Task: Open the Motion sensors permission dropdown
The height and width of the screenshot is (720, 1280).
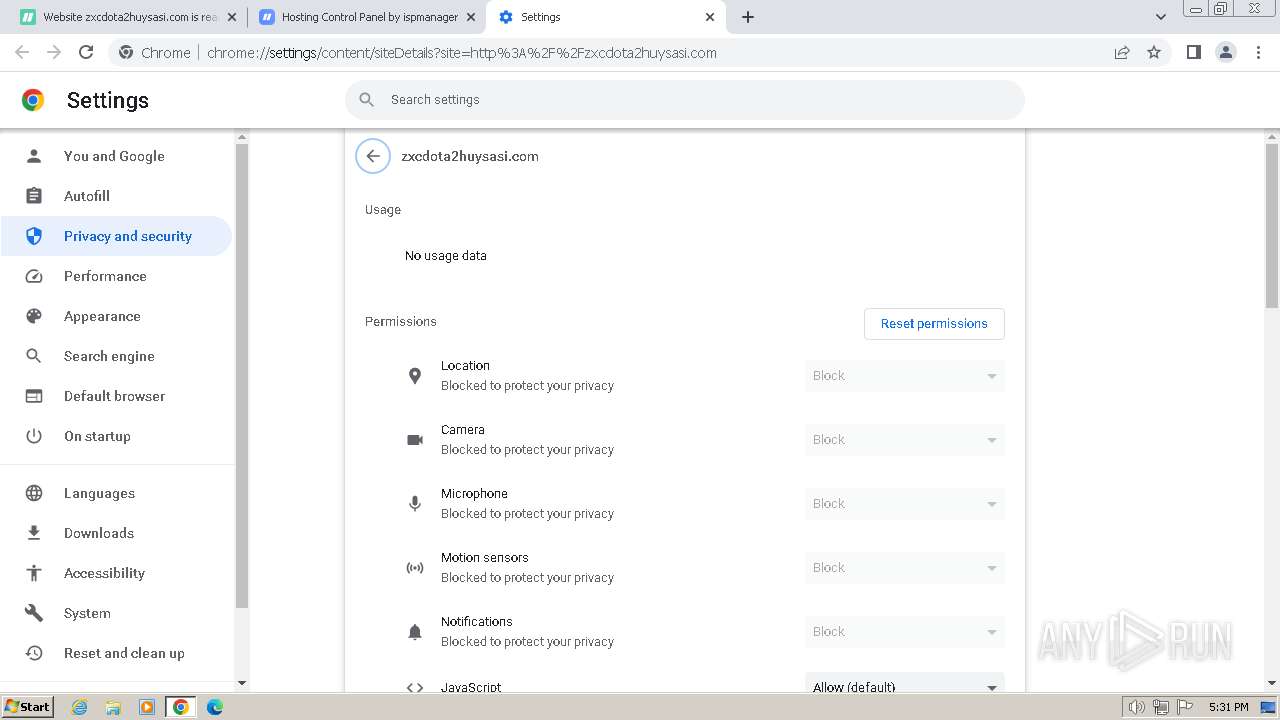Action: (x=905, y=568)
